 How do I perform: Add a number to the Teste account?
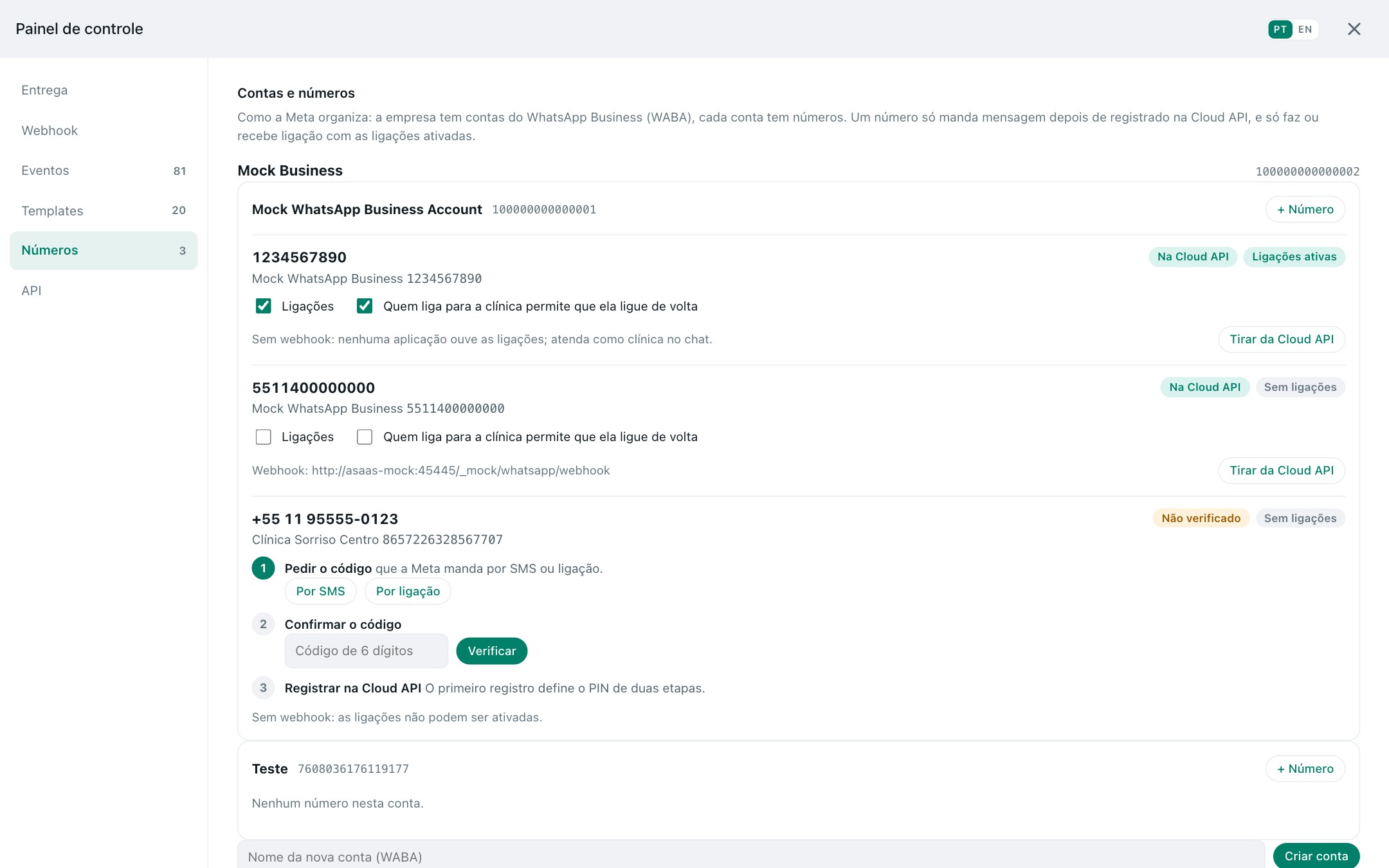1305,769
